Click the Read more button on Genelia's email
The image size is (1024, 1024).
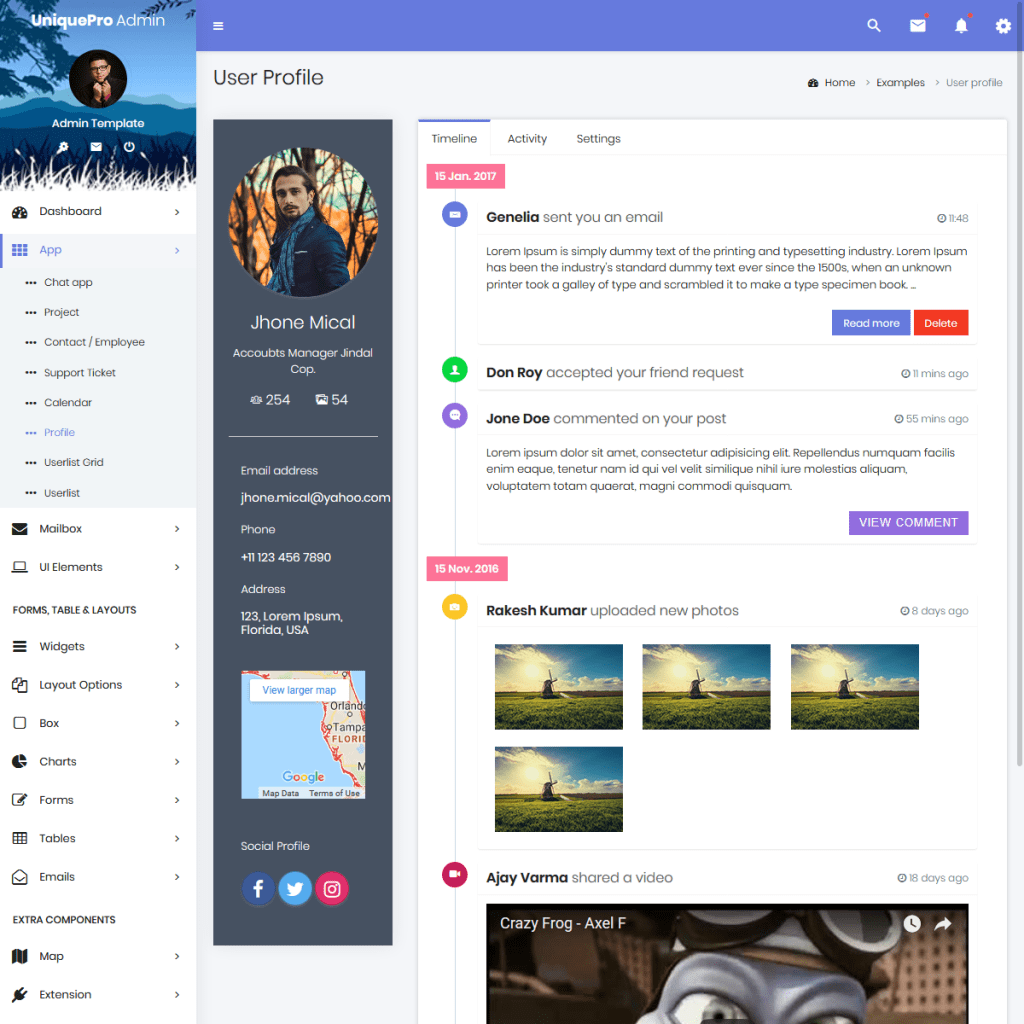tap(870, 322)
